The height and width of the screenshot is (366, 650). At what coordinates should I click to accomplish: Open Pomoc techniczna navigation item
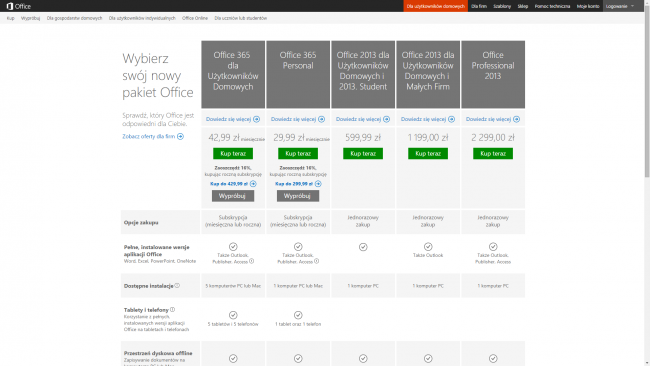tap(552, 6)
